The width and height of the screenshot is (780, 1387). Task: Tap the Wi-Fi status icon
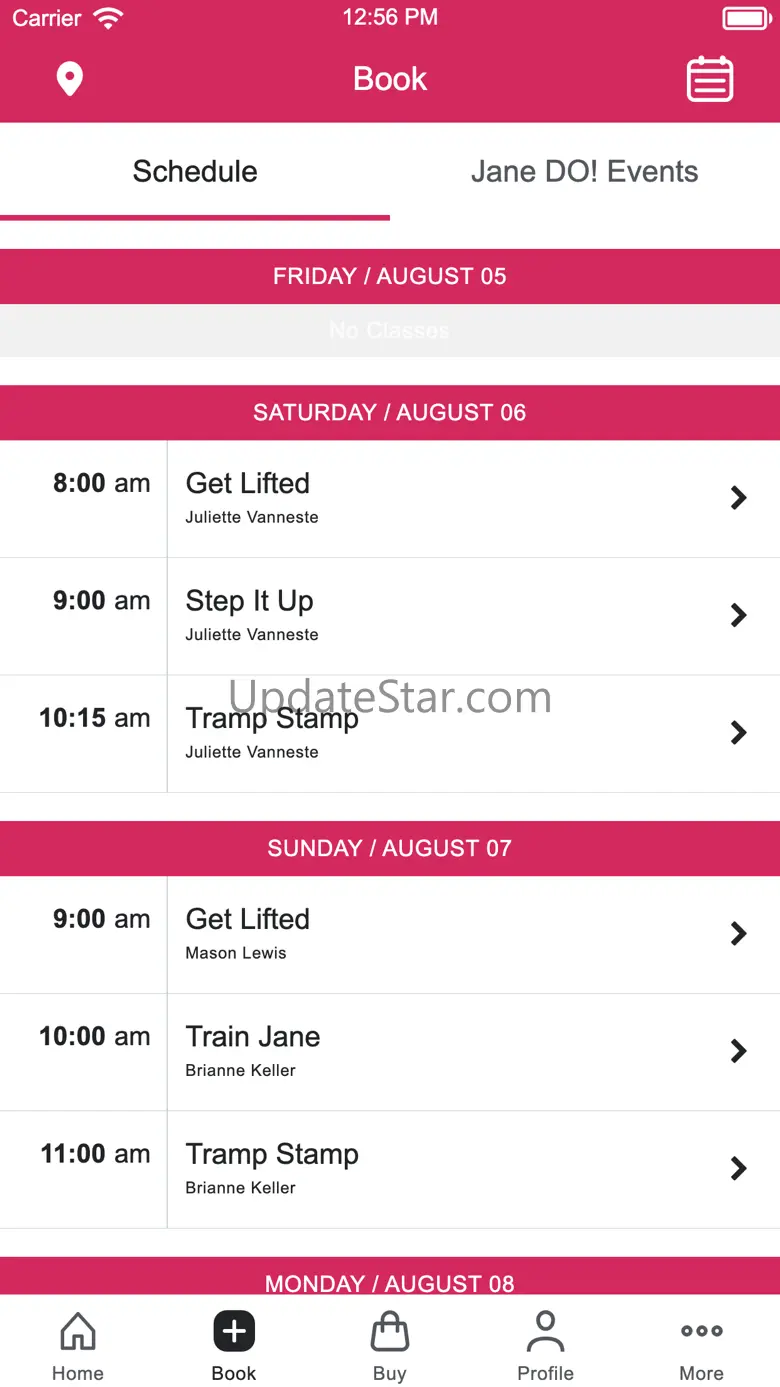107,18
